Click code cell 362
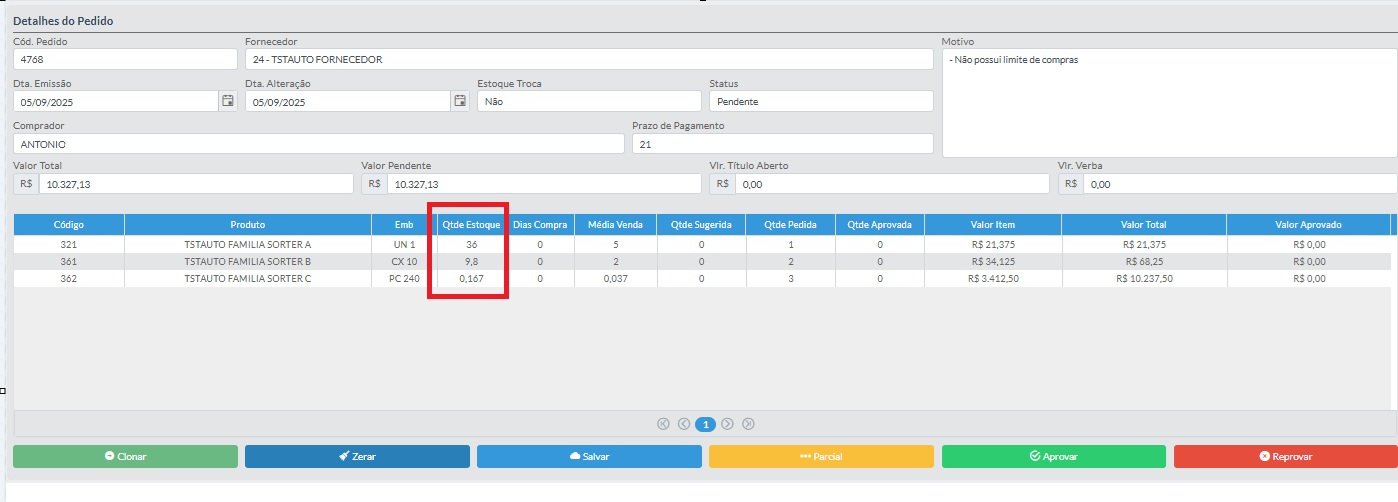1398x502 pixels. pyautogui.click(x=69, y=278)
